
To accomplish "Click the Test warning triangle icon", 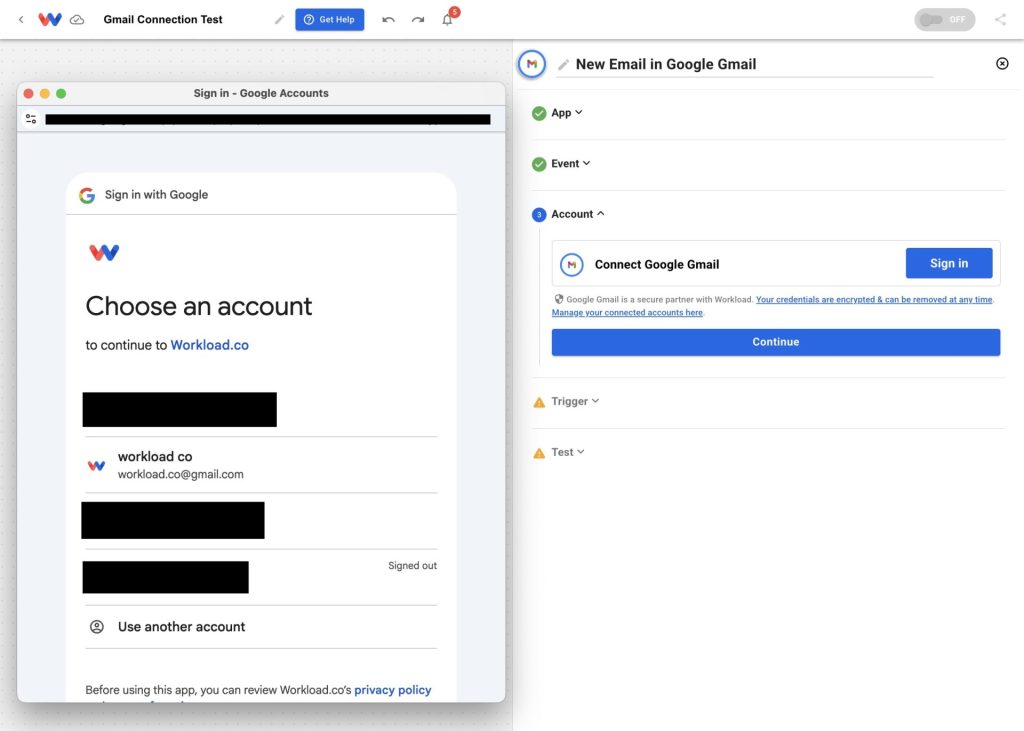I will (x=539, y=453).
